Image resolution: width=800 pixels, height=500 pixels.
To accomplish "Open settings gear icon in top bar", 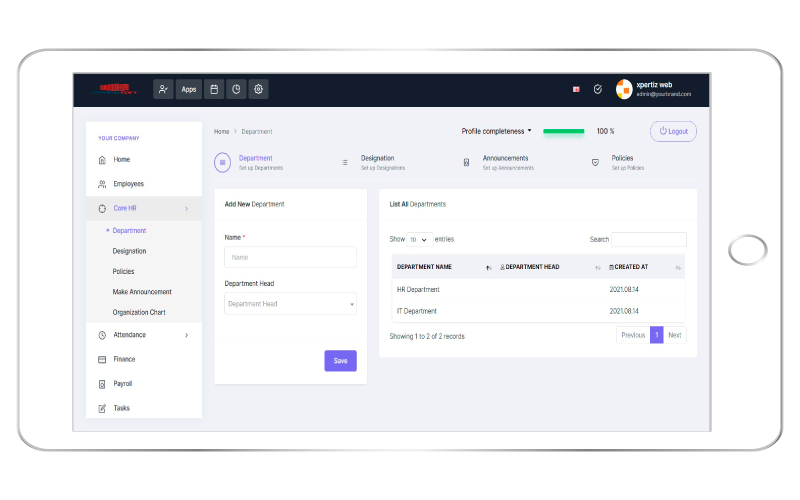I will (x=258, y=89).
